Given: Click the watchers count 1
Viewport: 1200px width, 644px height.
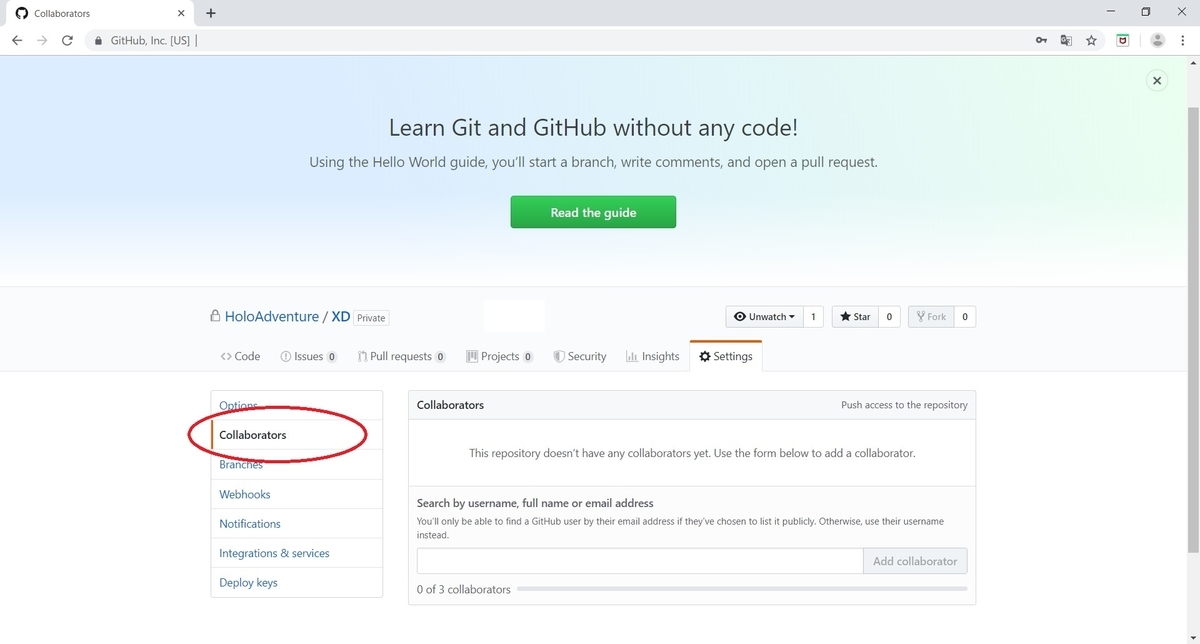Looking at the screenshot, I should (813, 317).
